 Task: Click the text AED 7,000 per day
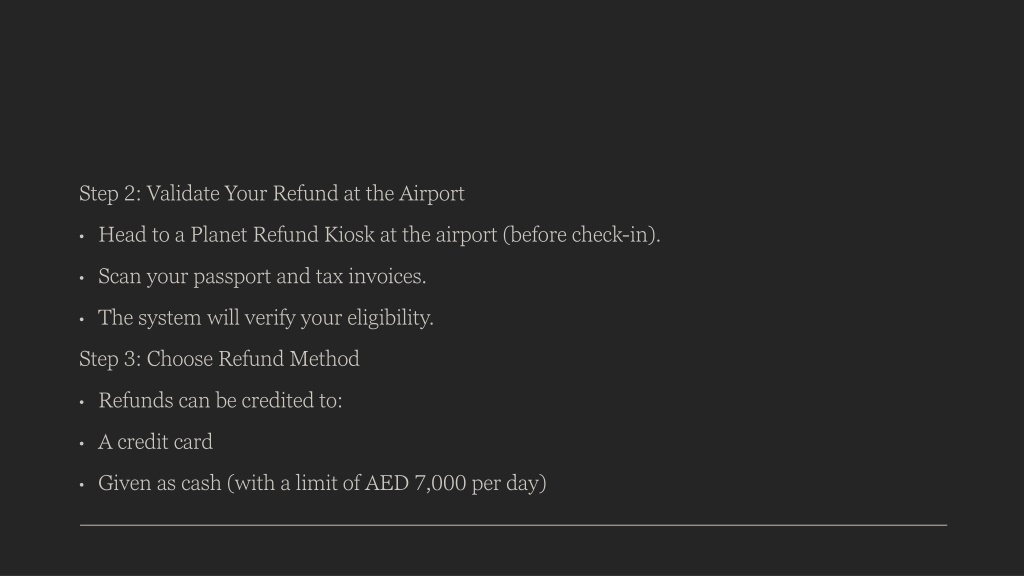pyautogui.click(x=453, y=484)
